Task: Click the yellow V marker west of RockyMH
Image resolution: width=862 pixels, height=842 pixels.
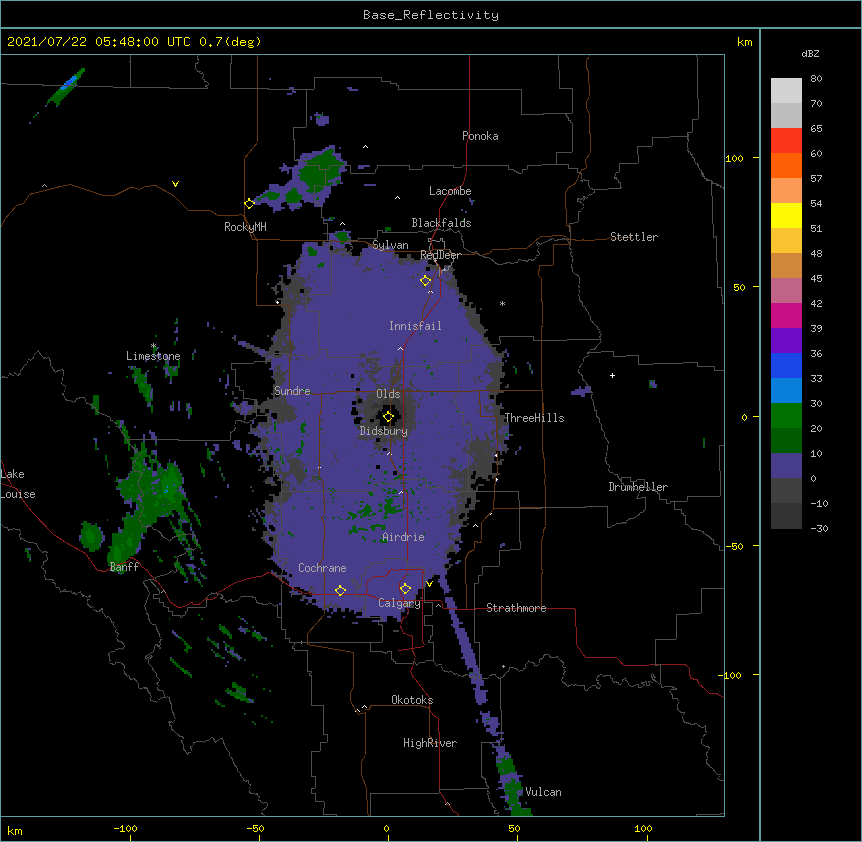Action: point(175,184)
